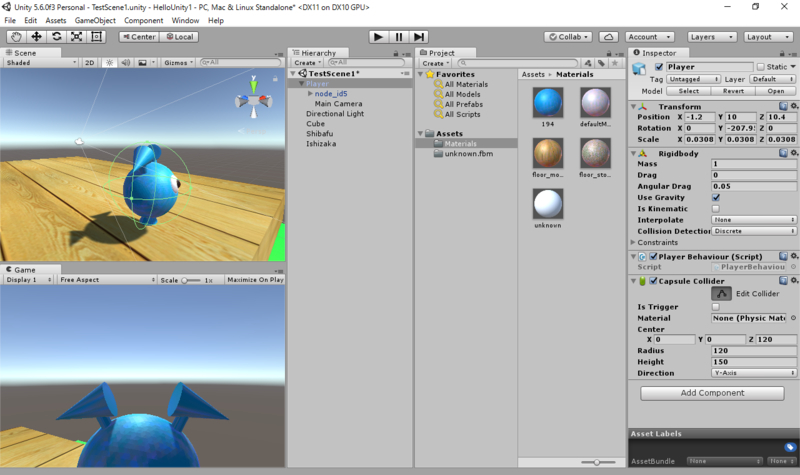Adjust the Game view Scale slider
This screenshot has height=475, width=800.
click(x=191, y=280)
